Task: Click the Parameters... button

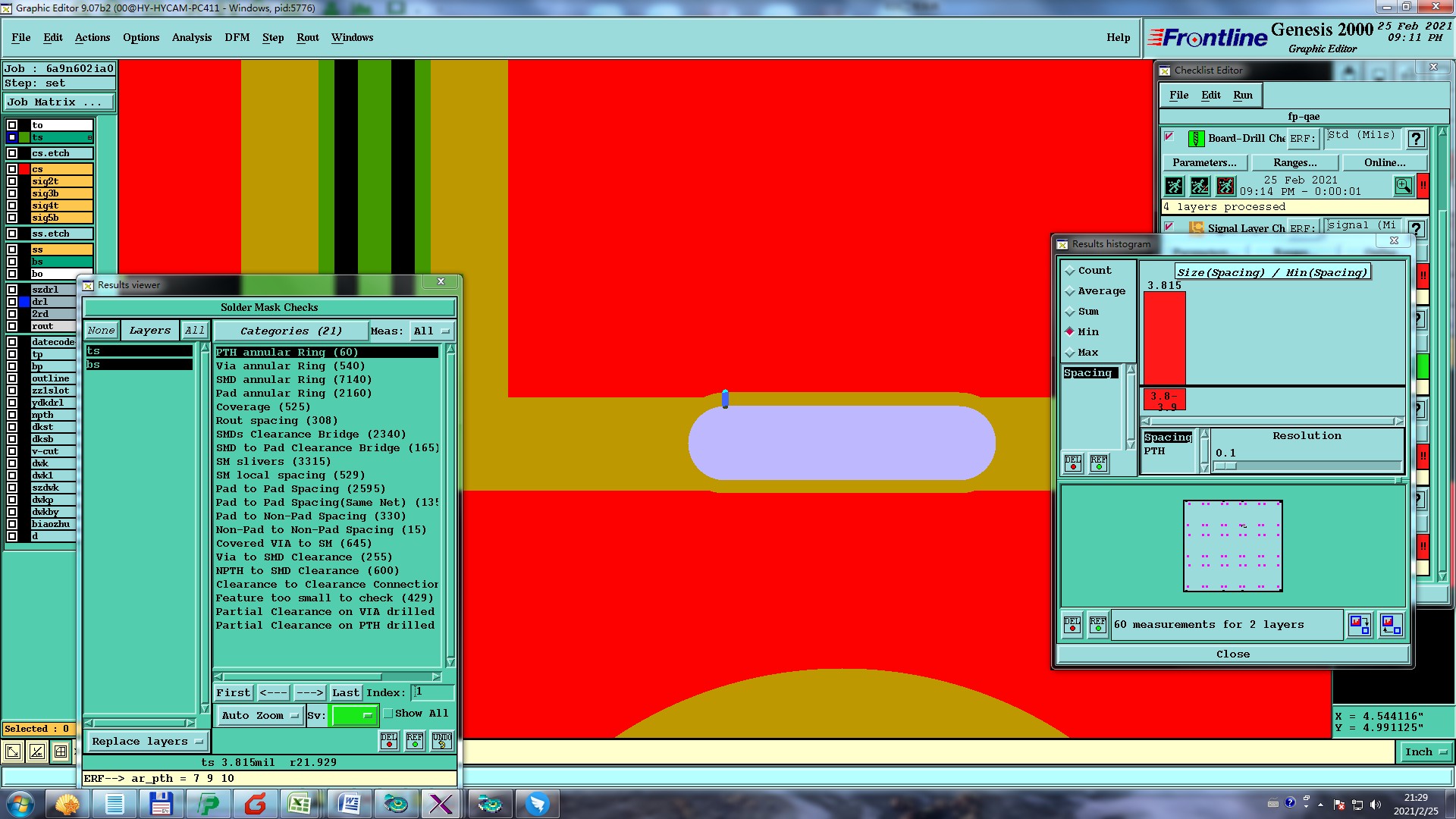Action: point(1203,162)
